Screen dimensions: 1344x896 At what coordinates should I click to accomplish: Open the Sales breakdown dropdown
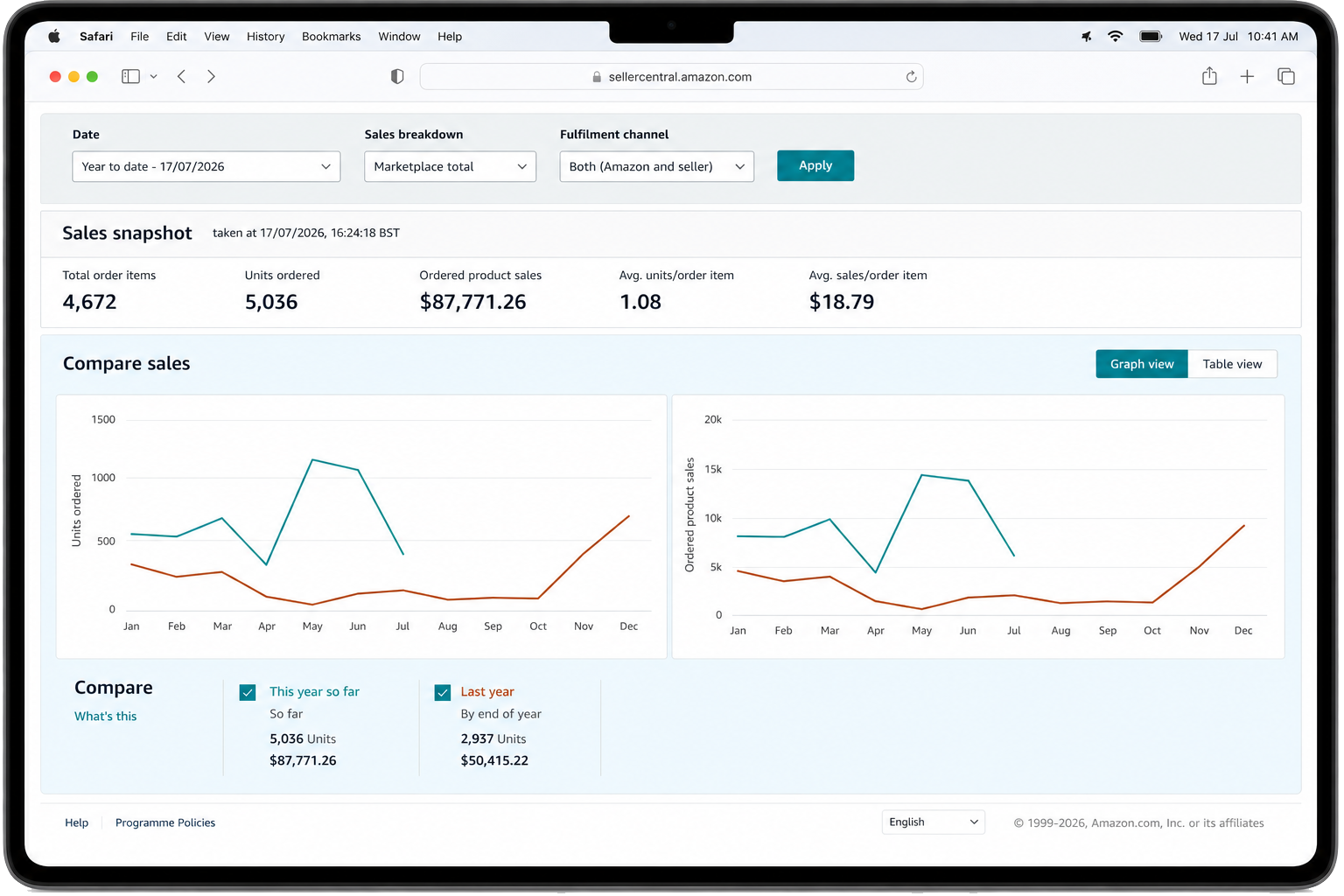click(450, 166)
